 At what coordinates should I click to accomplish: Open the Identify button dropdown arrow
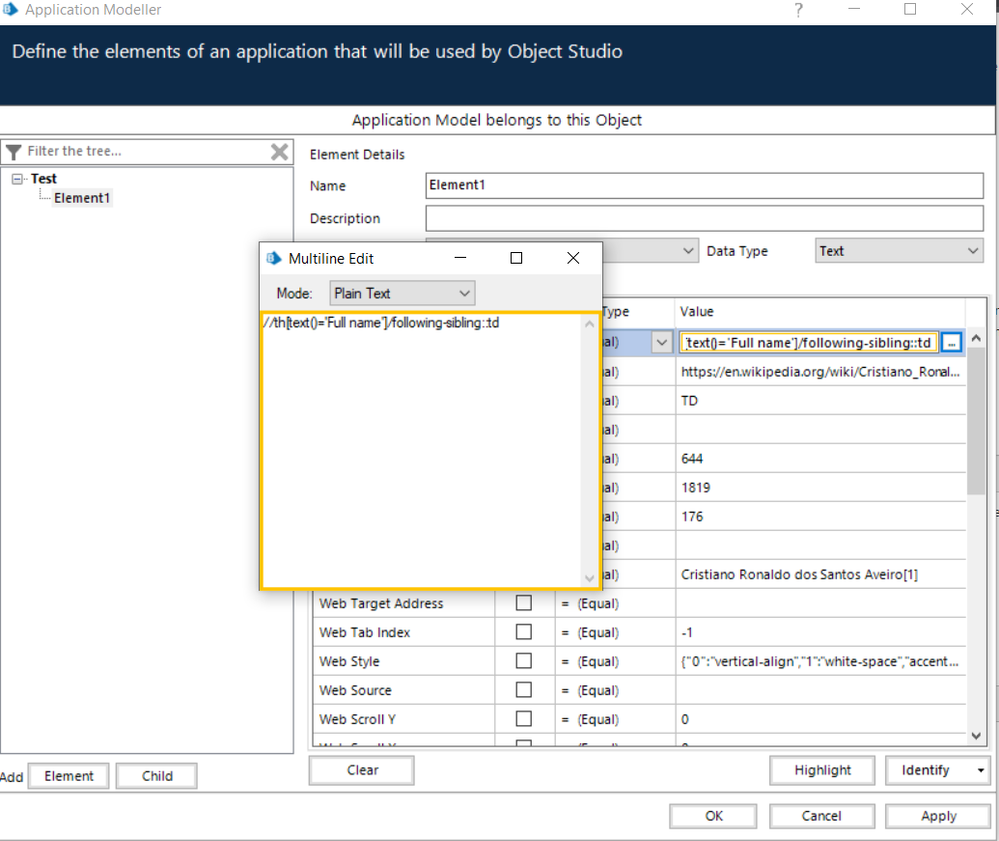(x=980, y=771)
